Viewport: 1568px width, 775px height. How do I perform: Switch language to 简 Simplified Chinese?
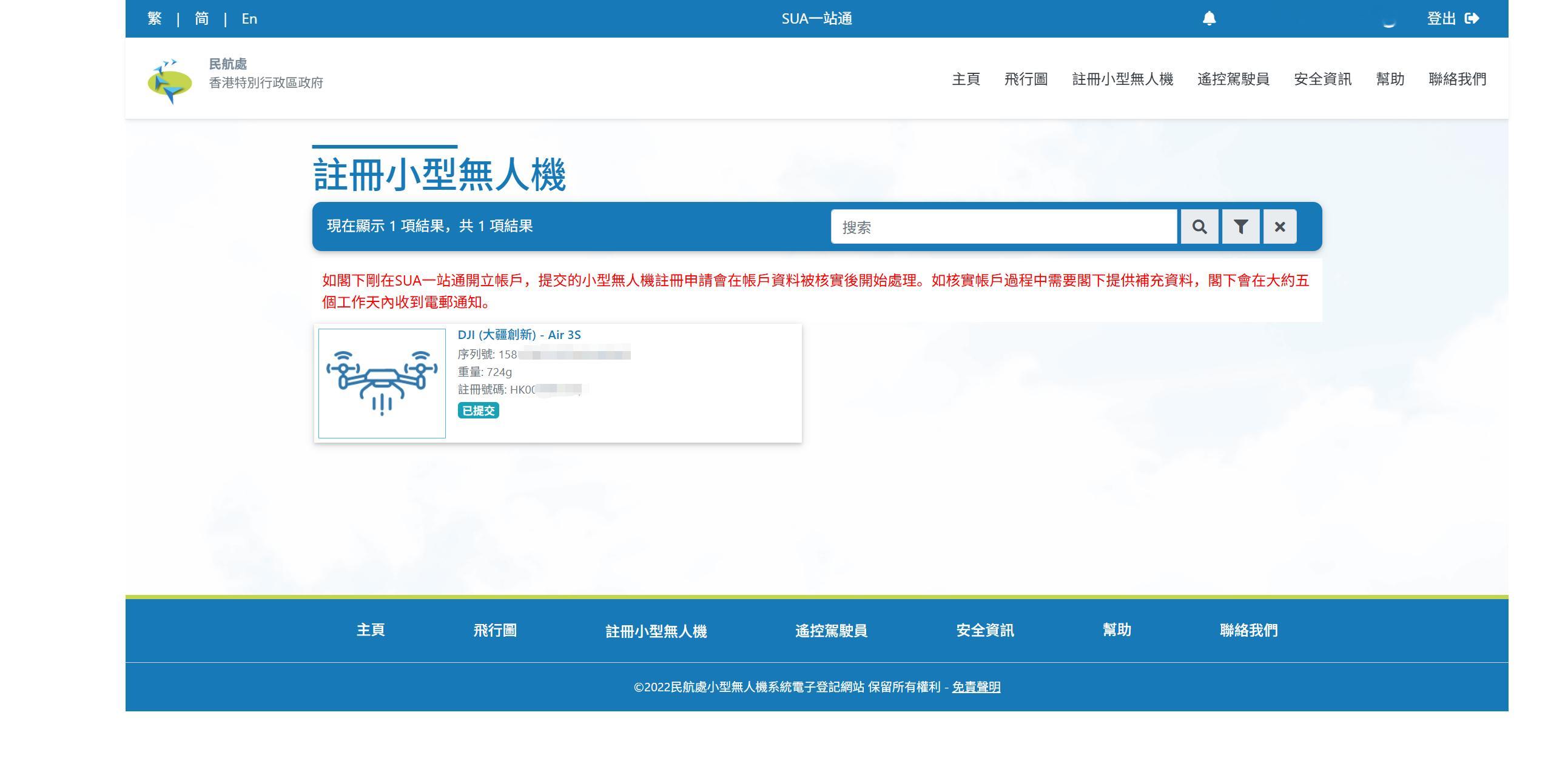pyautogui.click(x=201, y=19)
